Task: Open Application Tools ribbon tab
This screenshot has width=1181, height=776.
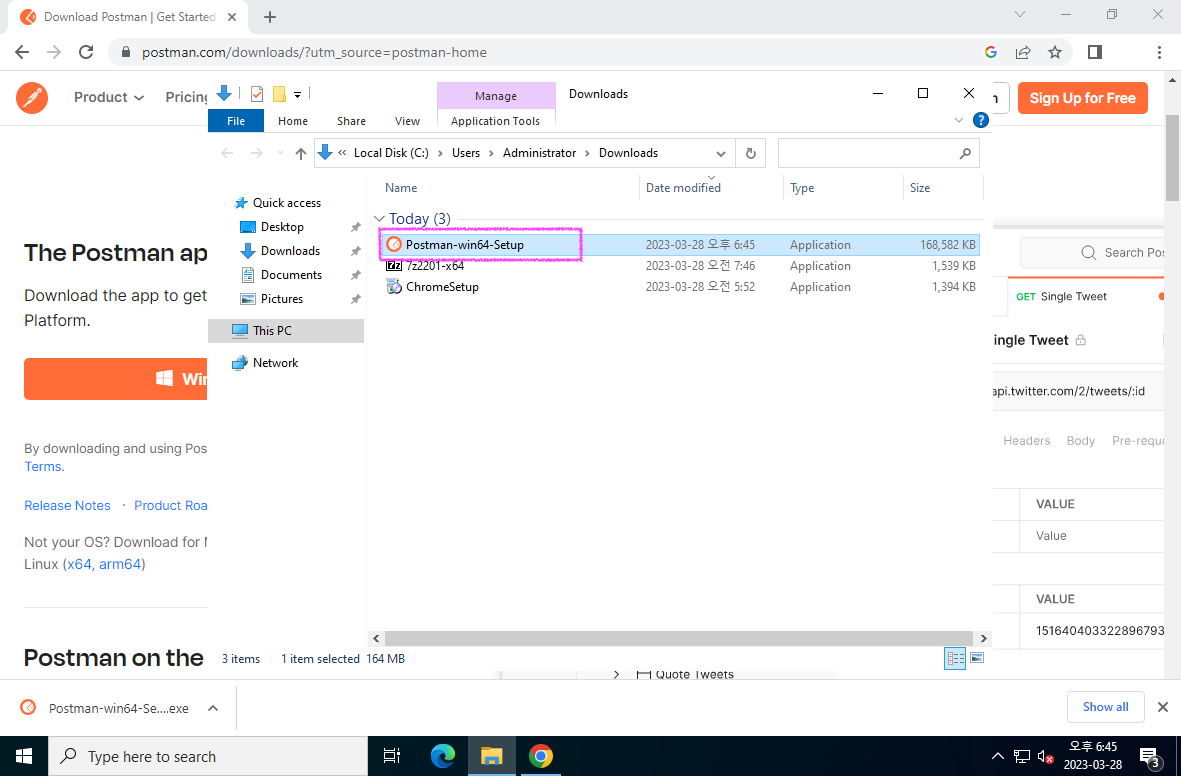Action: 496,121
